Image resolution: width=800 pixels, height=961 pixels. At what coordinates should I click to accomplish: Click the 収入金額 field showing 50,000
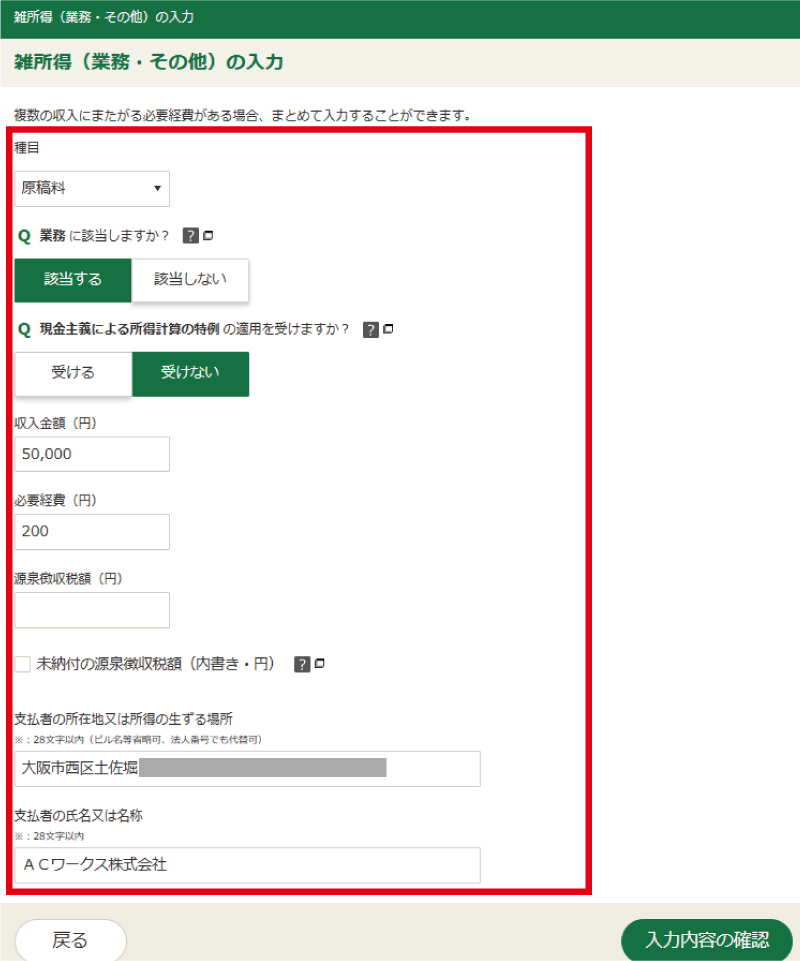[92, 453]
